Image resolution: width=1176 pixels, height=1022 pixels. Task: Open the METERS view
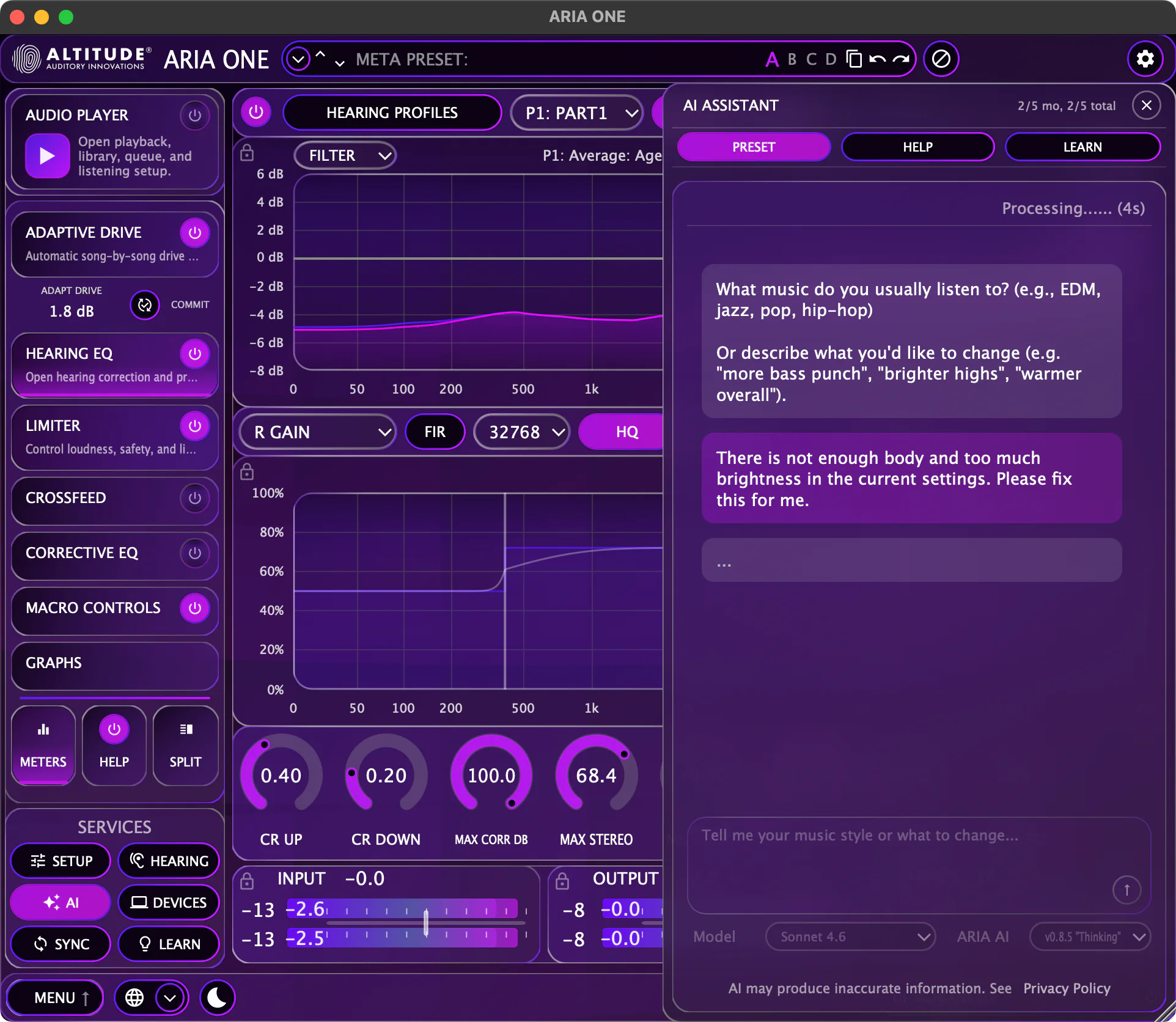coord(43,745)
